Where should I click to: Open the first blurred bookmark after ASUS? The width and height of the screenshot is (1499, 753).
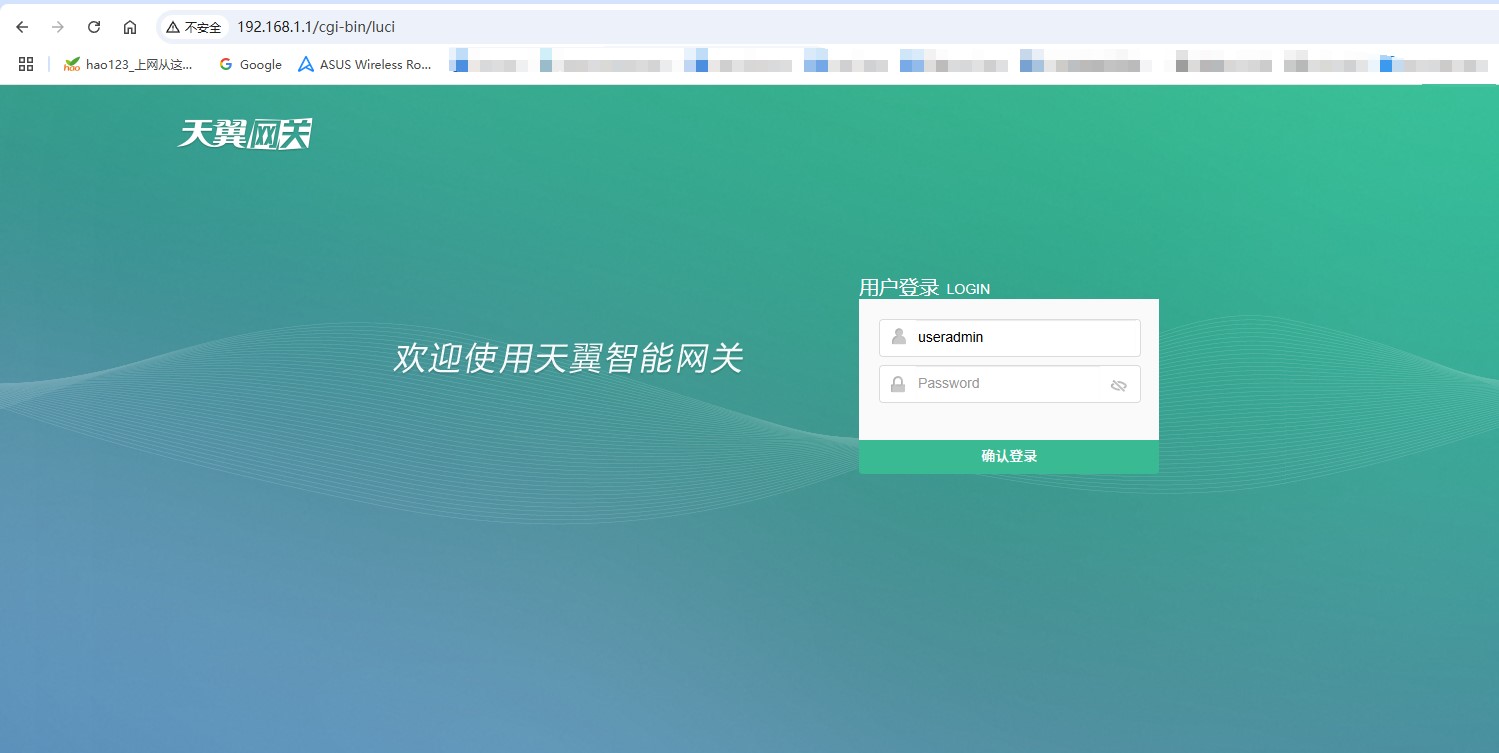(x=490, y=64)
